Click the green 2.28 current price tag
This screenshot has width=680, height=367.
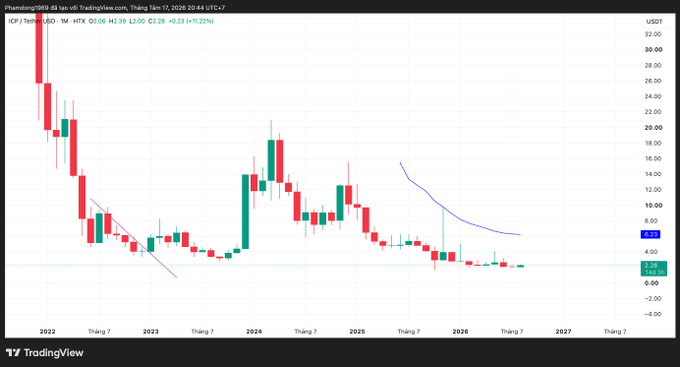654,265
